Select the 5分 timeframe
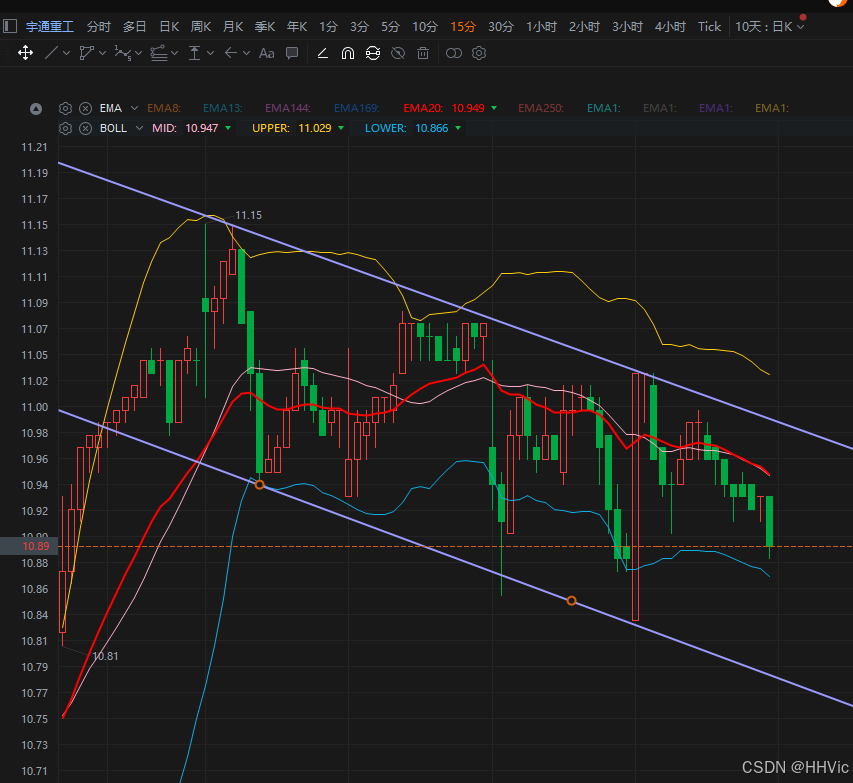853x783 pixels. (391, 27)
